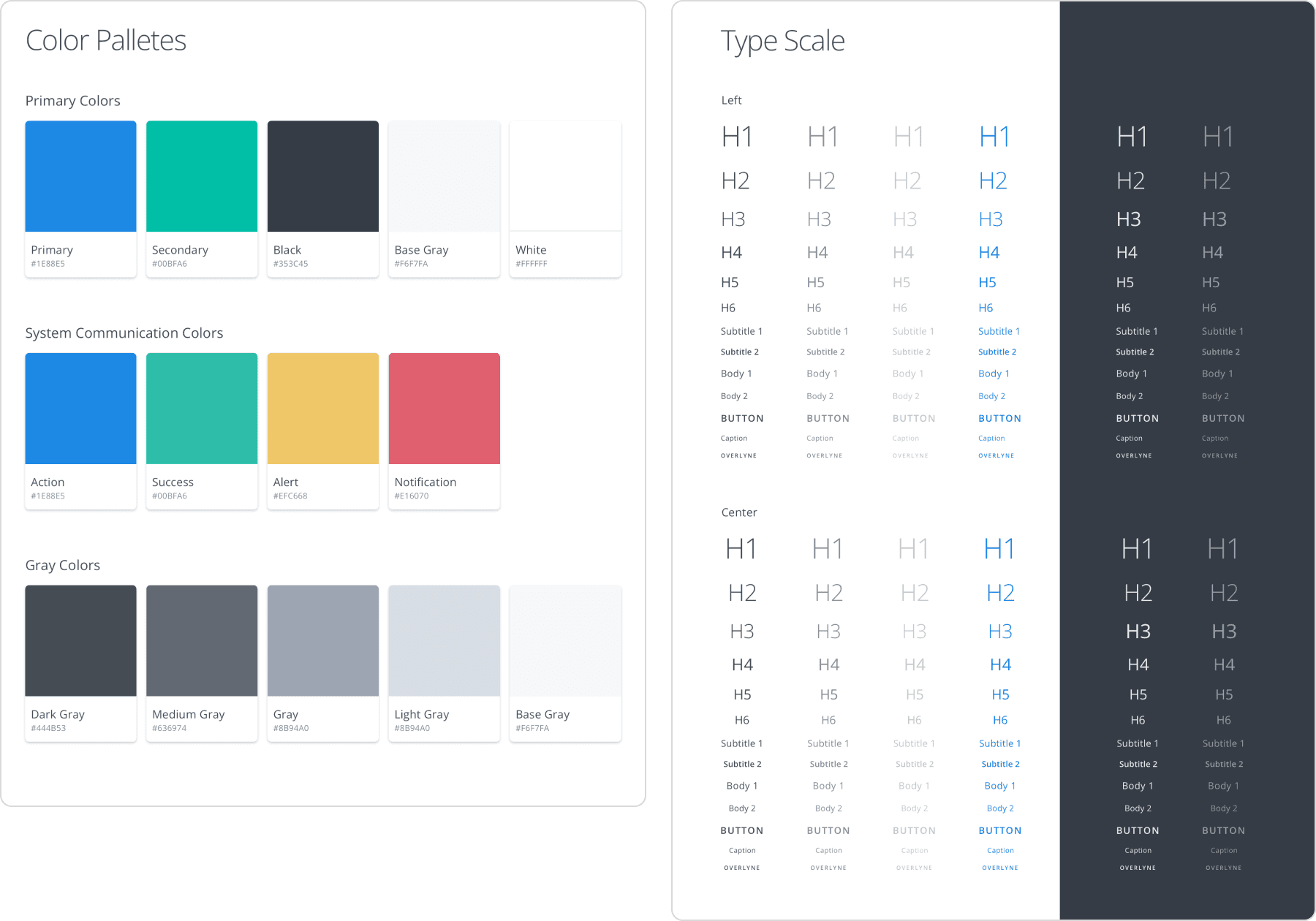Image resolution: width=1316 pixels, height=921 pixels.
Task: Click the blue Subtitle 1 in Center section
Action: pyautogui.click(x=999, y=743)
